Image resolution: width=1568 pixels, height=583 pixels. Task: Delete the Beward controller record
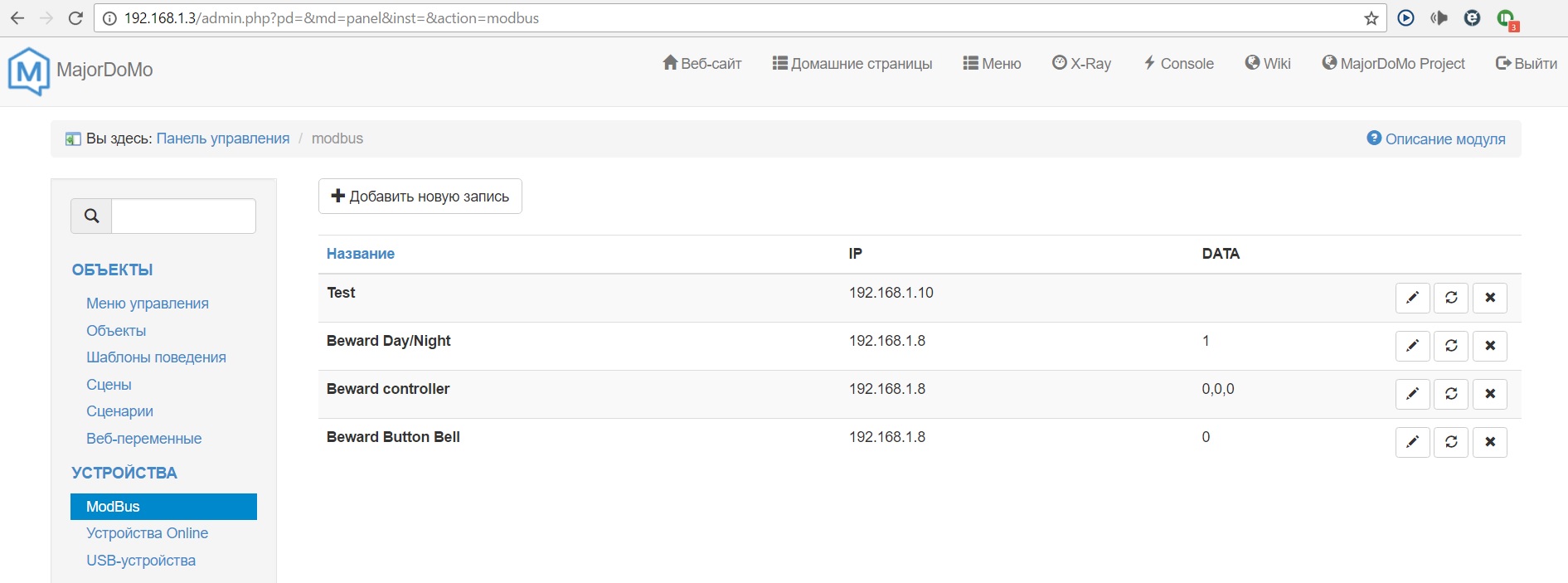point(1490,394)
